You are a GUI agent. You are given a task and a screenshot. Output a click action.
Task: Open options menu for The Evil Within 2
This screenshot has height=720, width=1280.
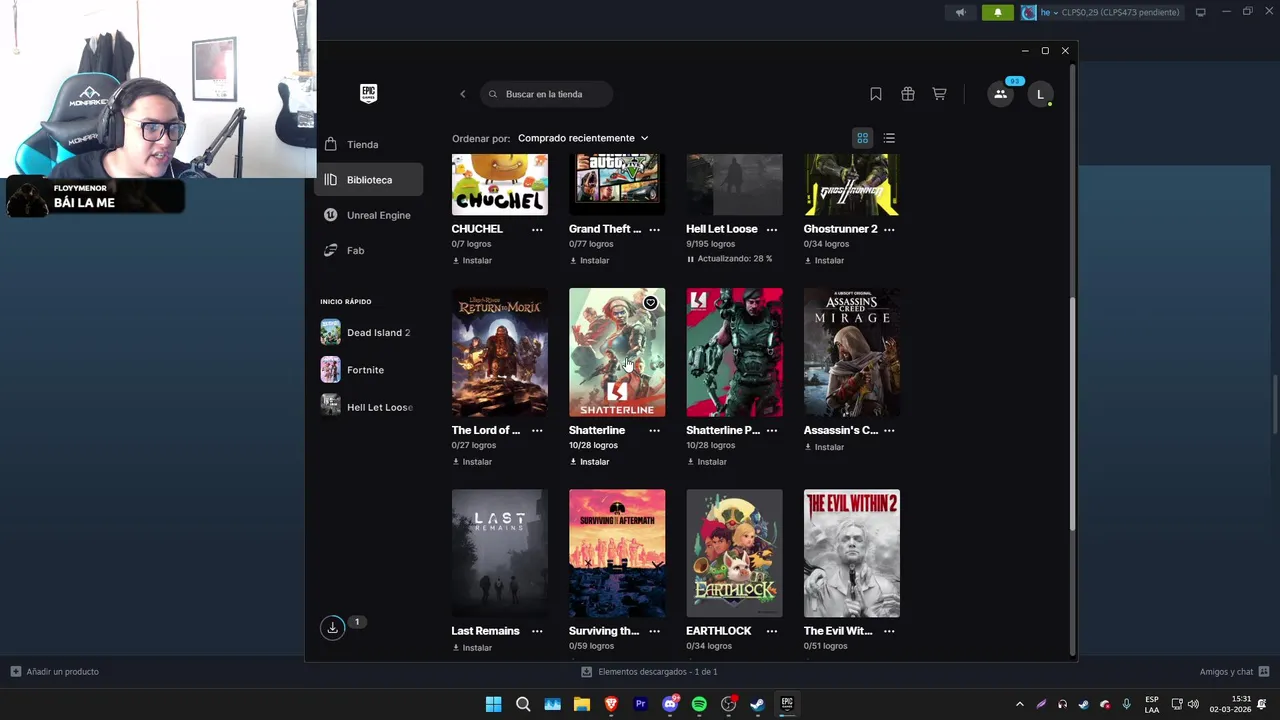pyautogui.click(x=889, y=631)
